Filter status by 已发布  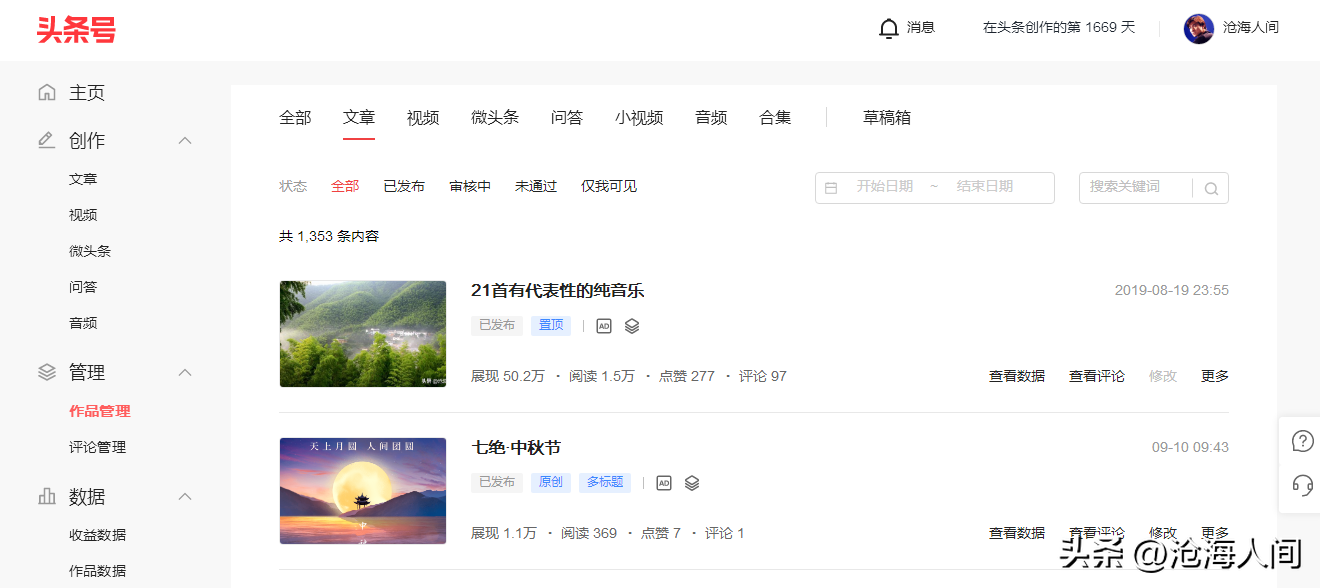[x=404, y=187]
